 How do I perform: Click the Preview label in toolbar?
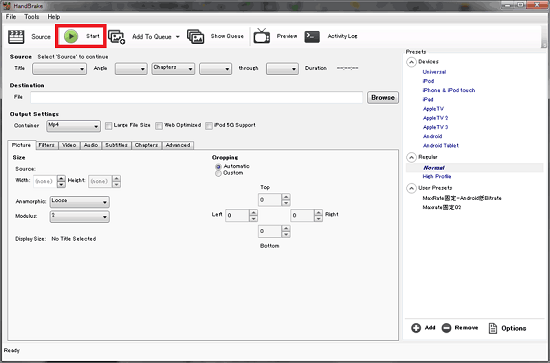coord(287,36)
